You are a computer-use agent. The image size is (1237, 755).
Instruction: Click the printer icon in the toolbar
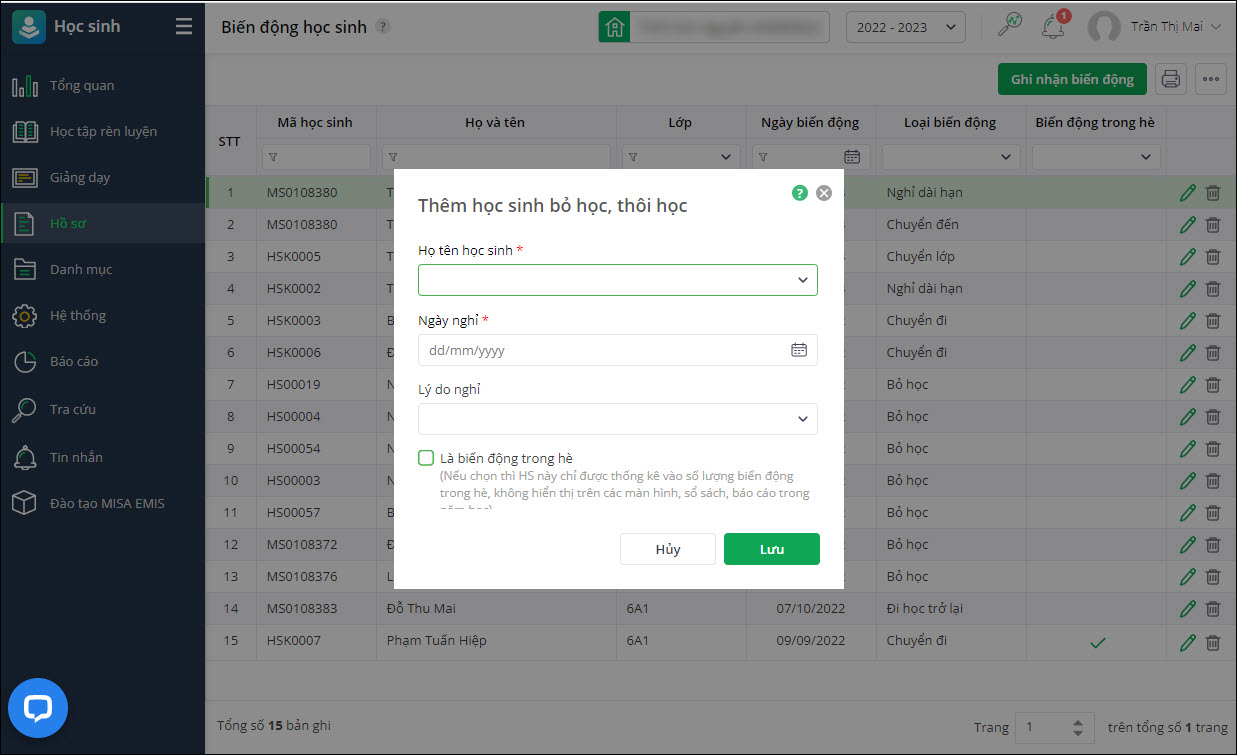[x=1171, y=79]
